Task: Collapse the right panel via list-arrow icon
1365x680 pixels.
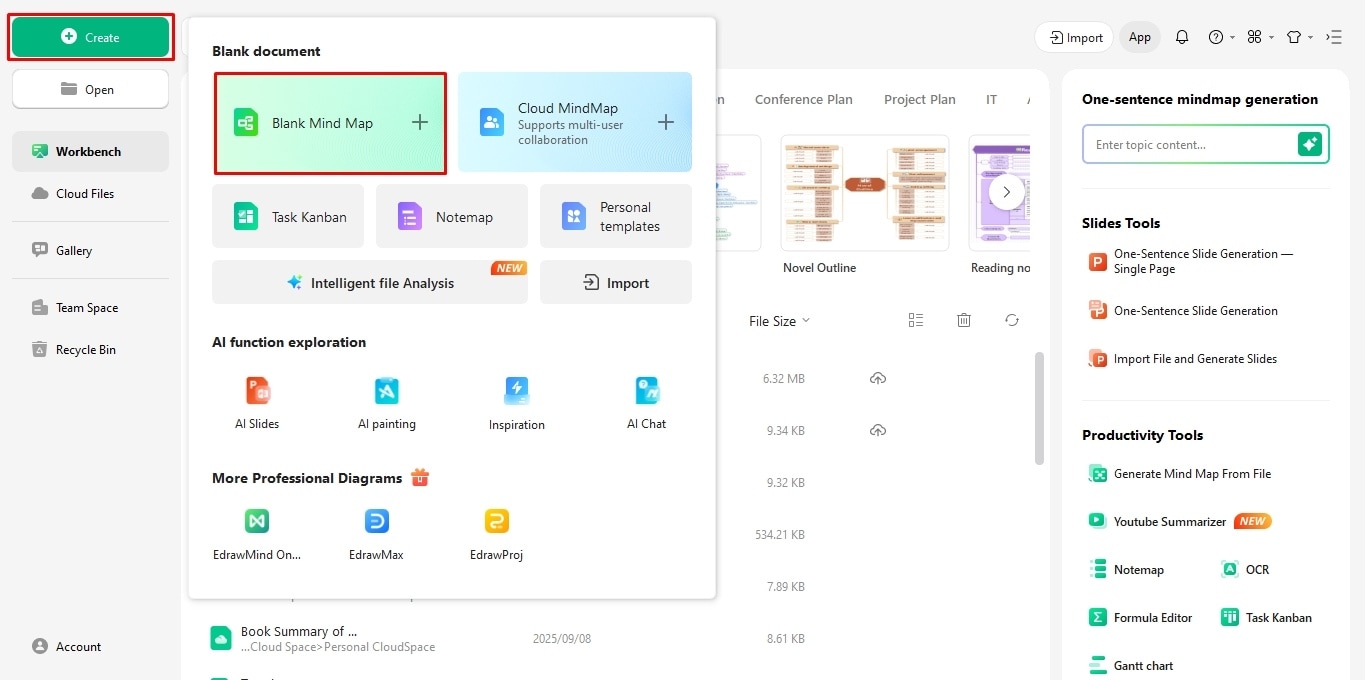Action: tap(1334, 37)
